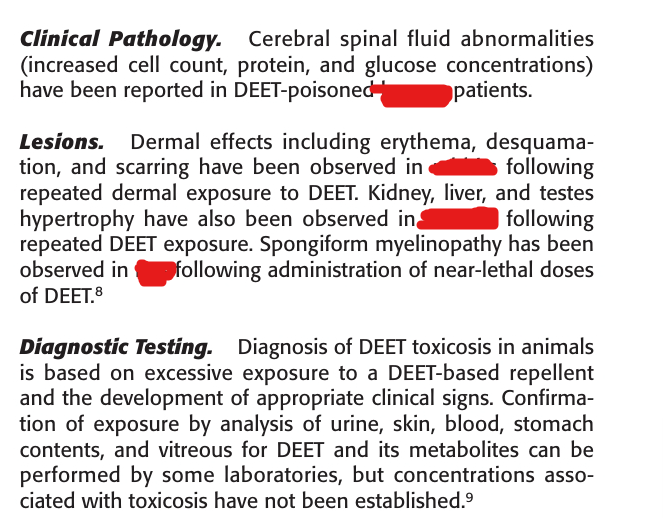Click the word DEET-based
This screenshot has height=518, width=663.
pos(444,373)
